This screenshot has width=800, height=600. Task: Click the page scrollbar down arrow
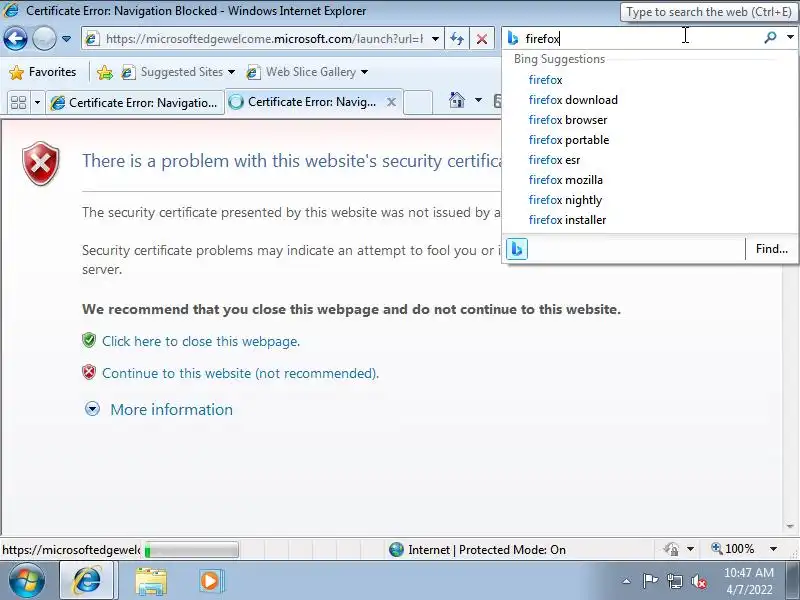click(790, 526)
